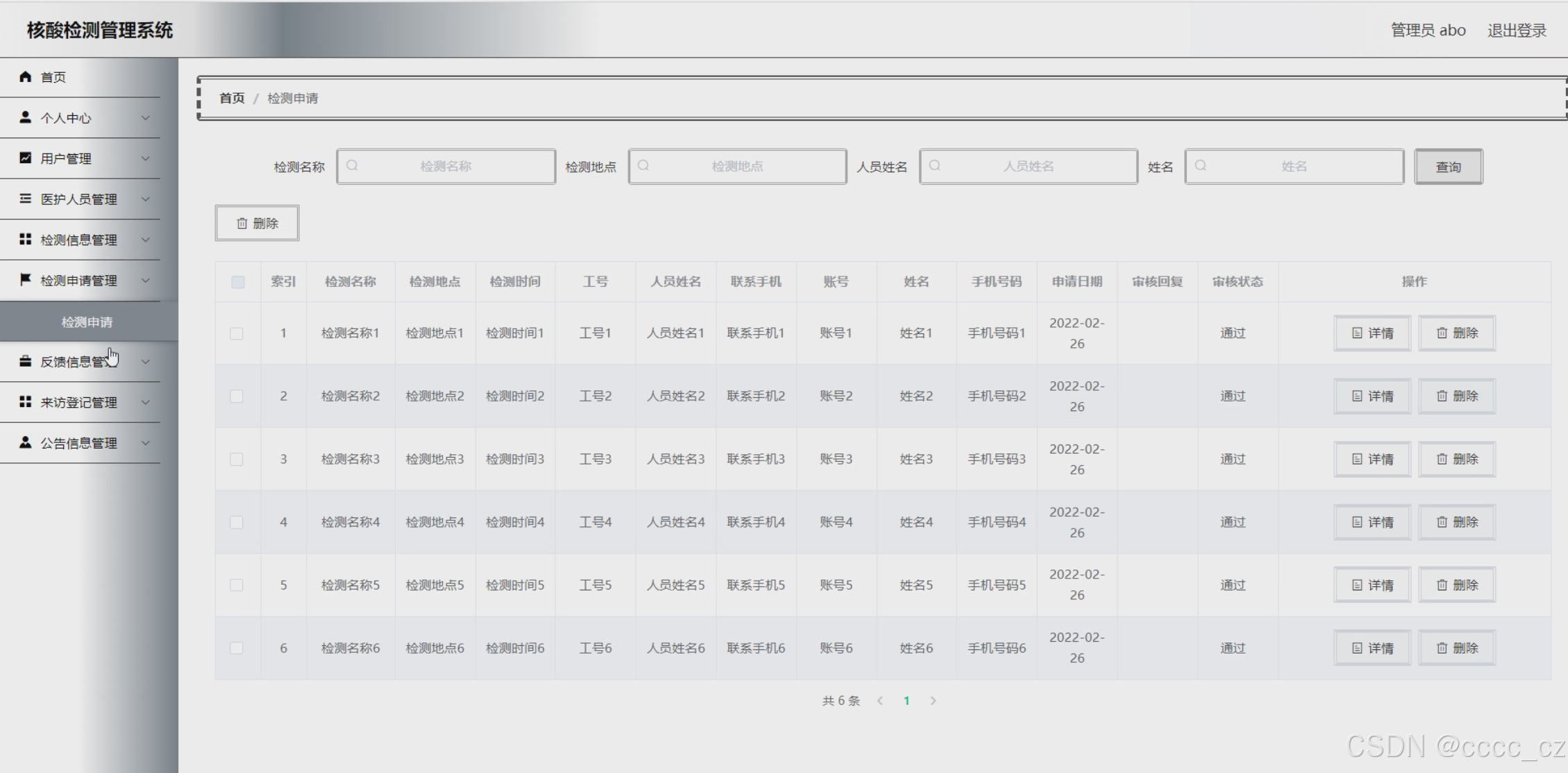Click the list icon beside 医护人员管理
The width and height of the screenshot is (1568, 773).
point(26,199)
